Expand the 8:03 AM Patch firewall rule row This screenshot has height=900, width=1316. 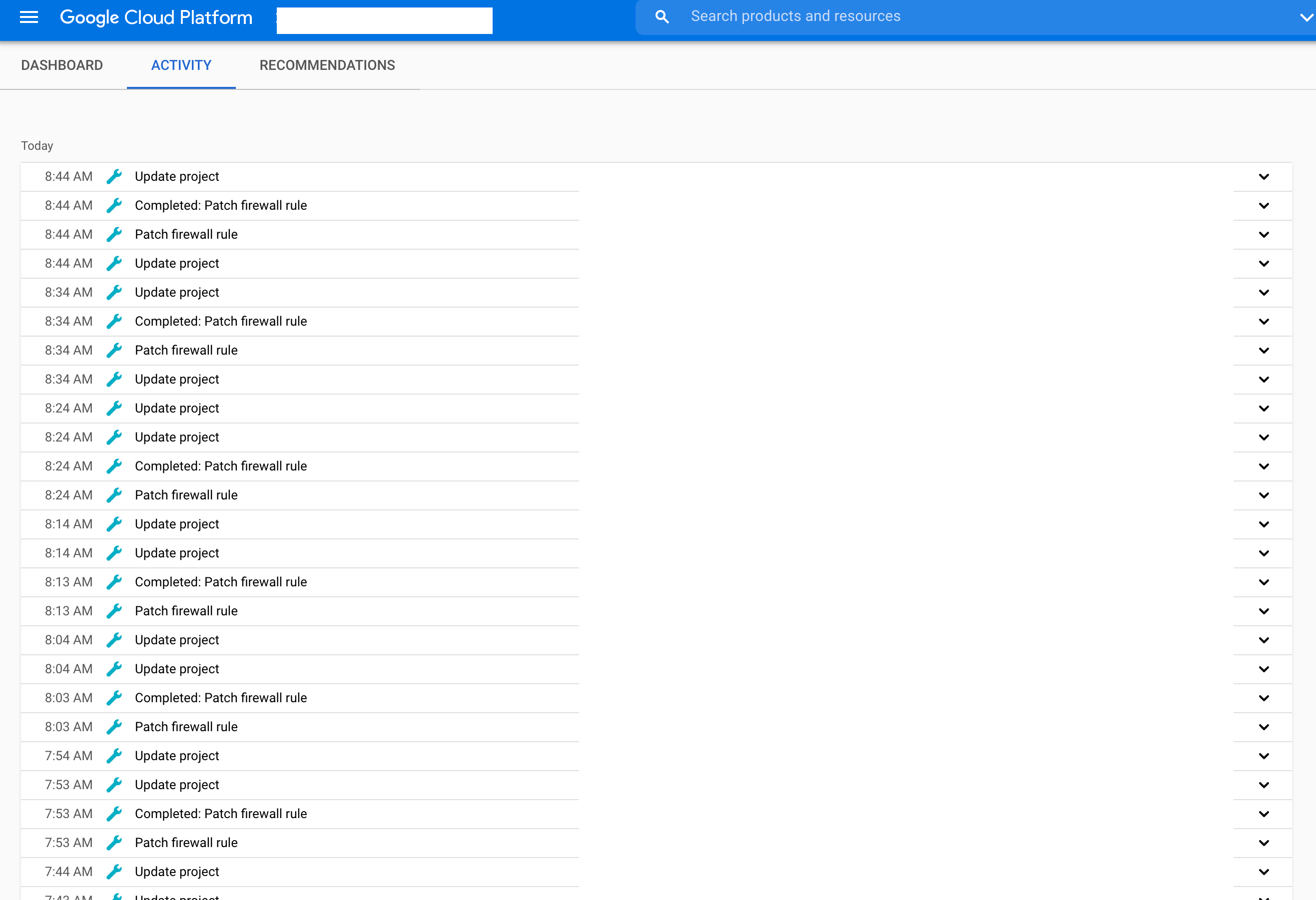[1264, 727]
